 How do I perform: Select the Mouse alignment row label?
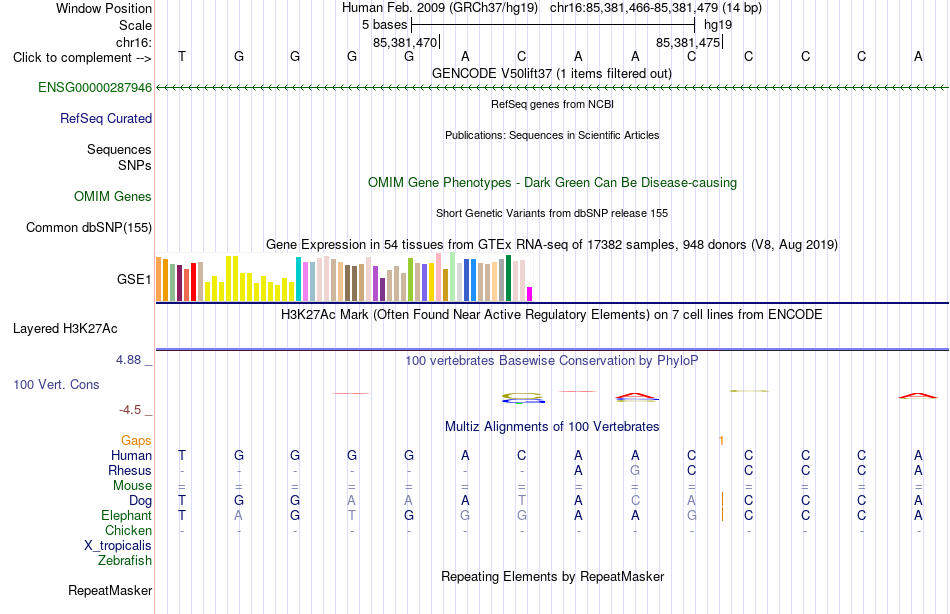[133, 486]
